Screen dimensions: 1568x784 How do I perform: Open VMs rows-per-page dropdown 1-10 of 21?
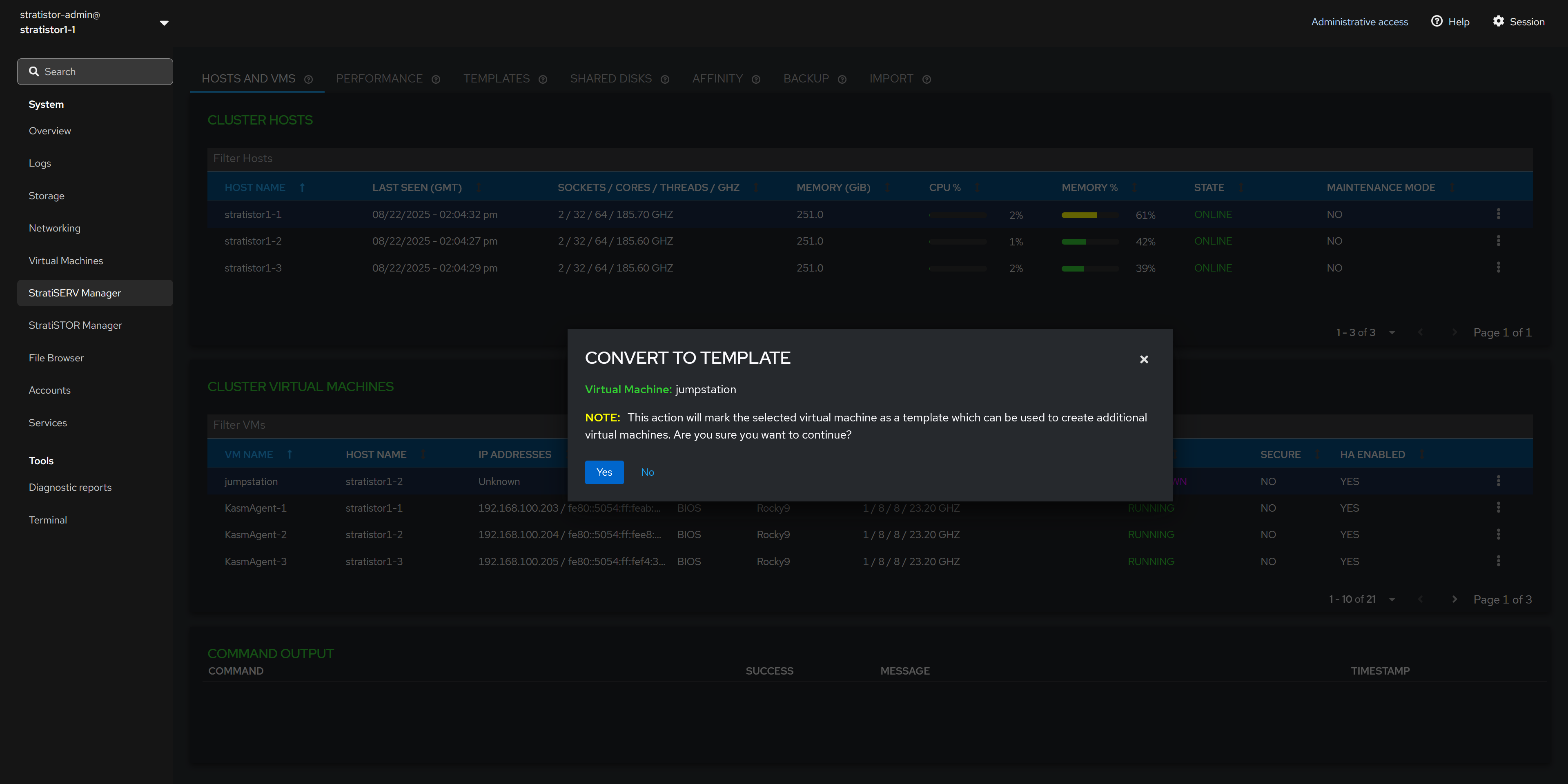pos(1392,599)
